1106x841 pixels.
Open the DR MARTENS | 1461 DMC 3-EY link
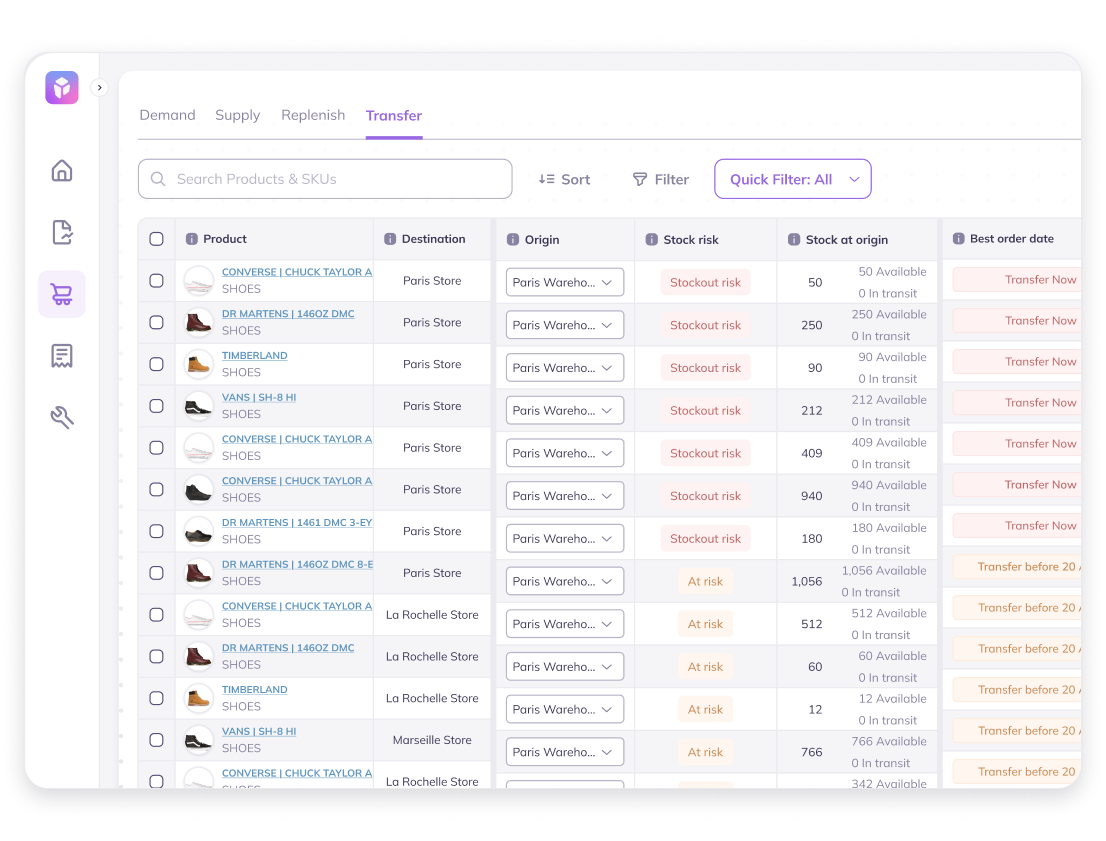click(297, 523)
